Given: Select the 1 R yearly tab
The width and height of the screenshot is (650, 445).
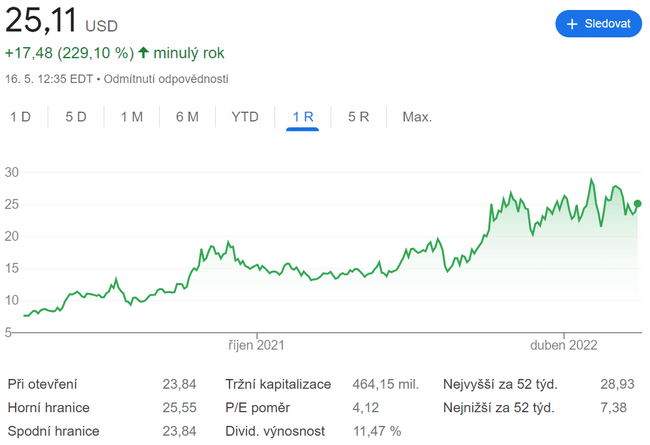Looking at the screenshot, I should [x=303, y=117].
